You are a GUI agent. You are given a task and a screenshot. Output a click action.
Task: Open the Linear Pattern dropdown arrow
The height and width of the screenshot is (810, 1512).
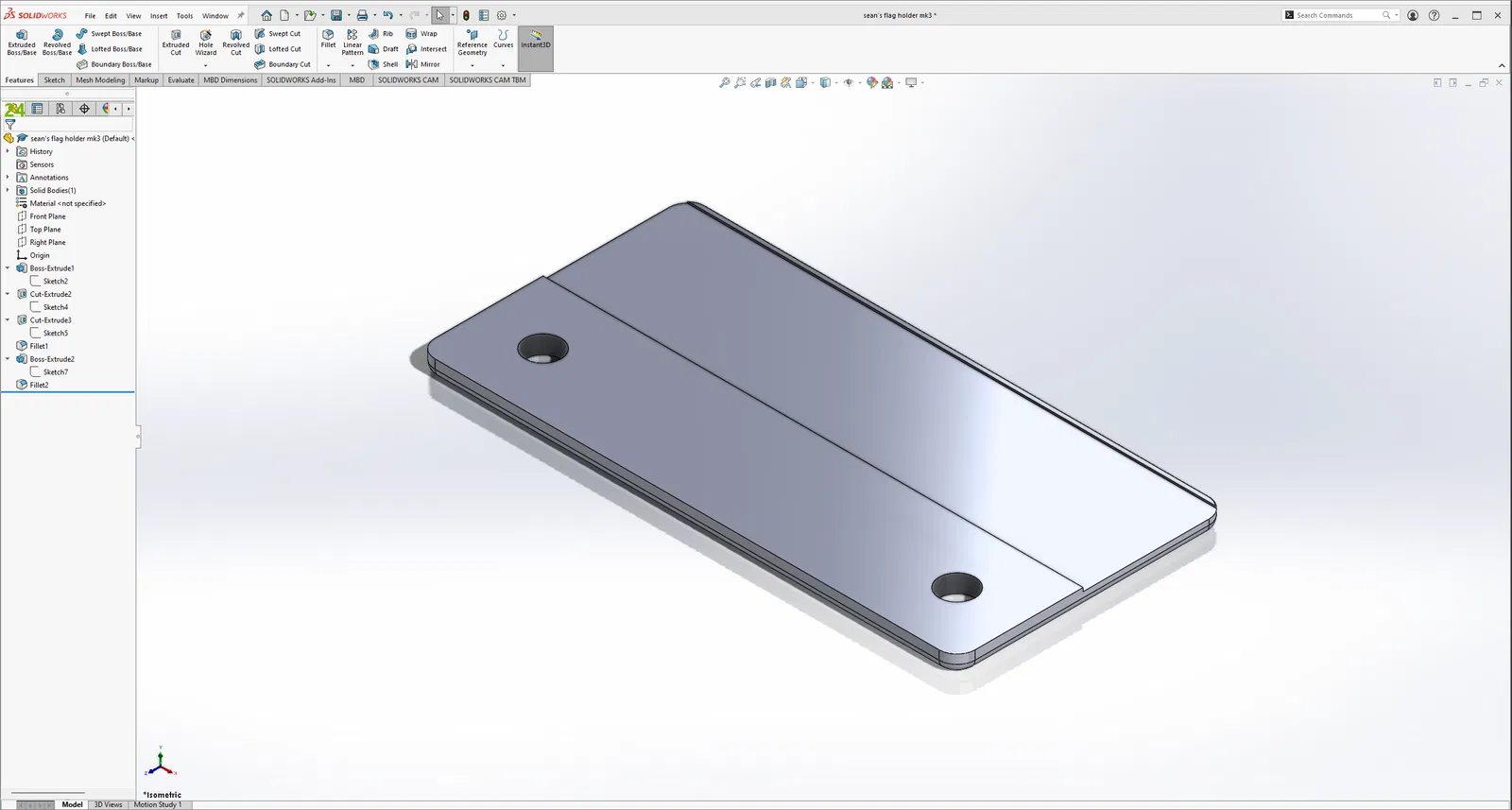click(352, 65)
